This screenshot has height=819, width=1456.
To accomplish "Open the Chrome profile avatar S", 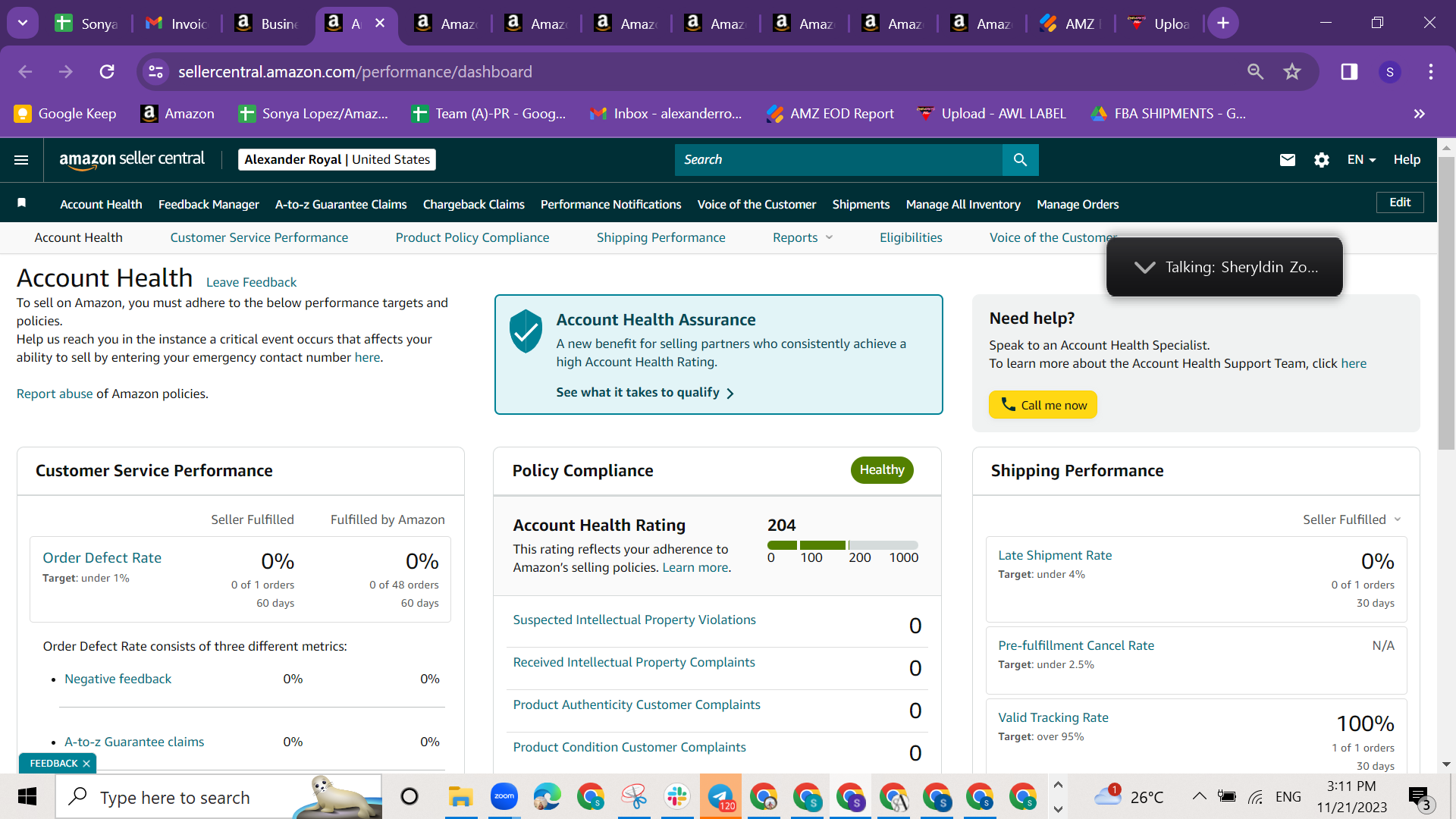I will [1389, 71].
